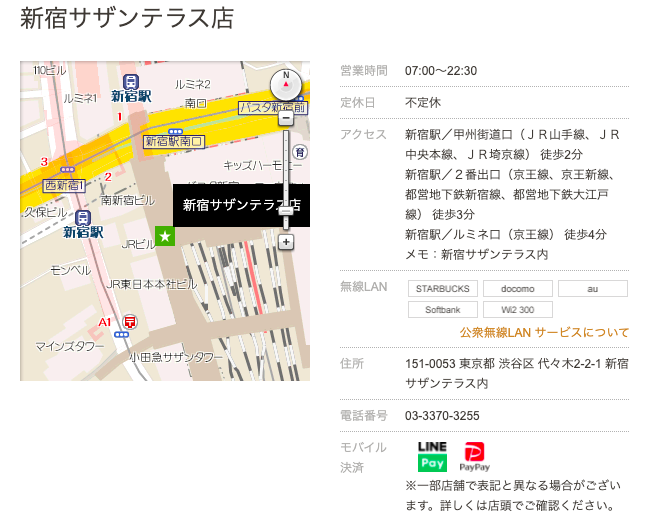Select the Wi2 300 wireless LAN tag

[x=517, y=310]
